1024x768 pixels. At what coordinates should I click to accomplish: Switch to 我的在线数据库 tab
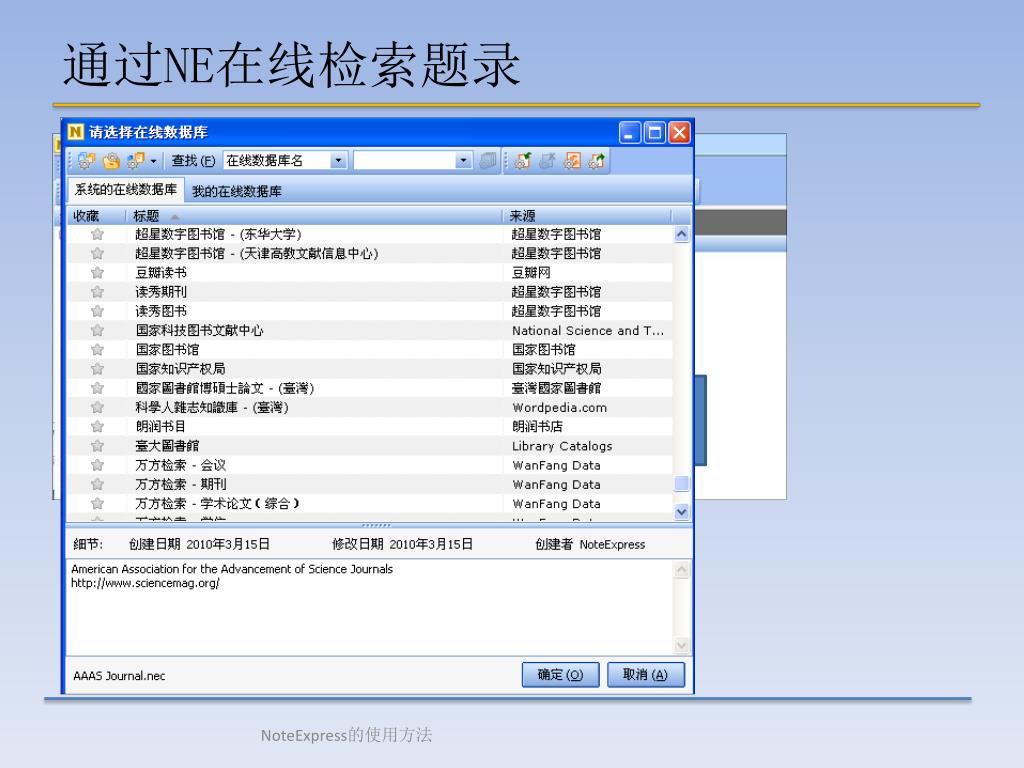pyautogui.click(x=237, y=191)
